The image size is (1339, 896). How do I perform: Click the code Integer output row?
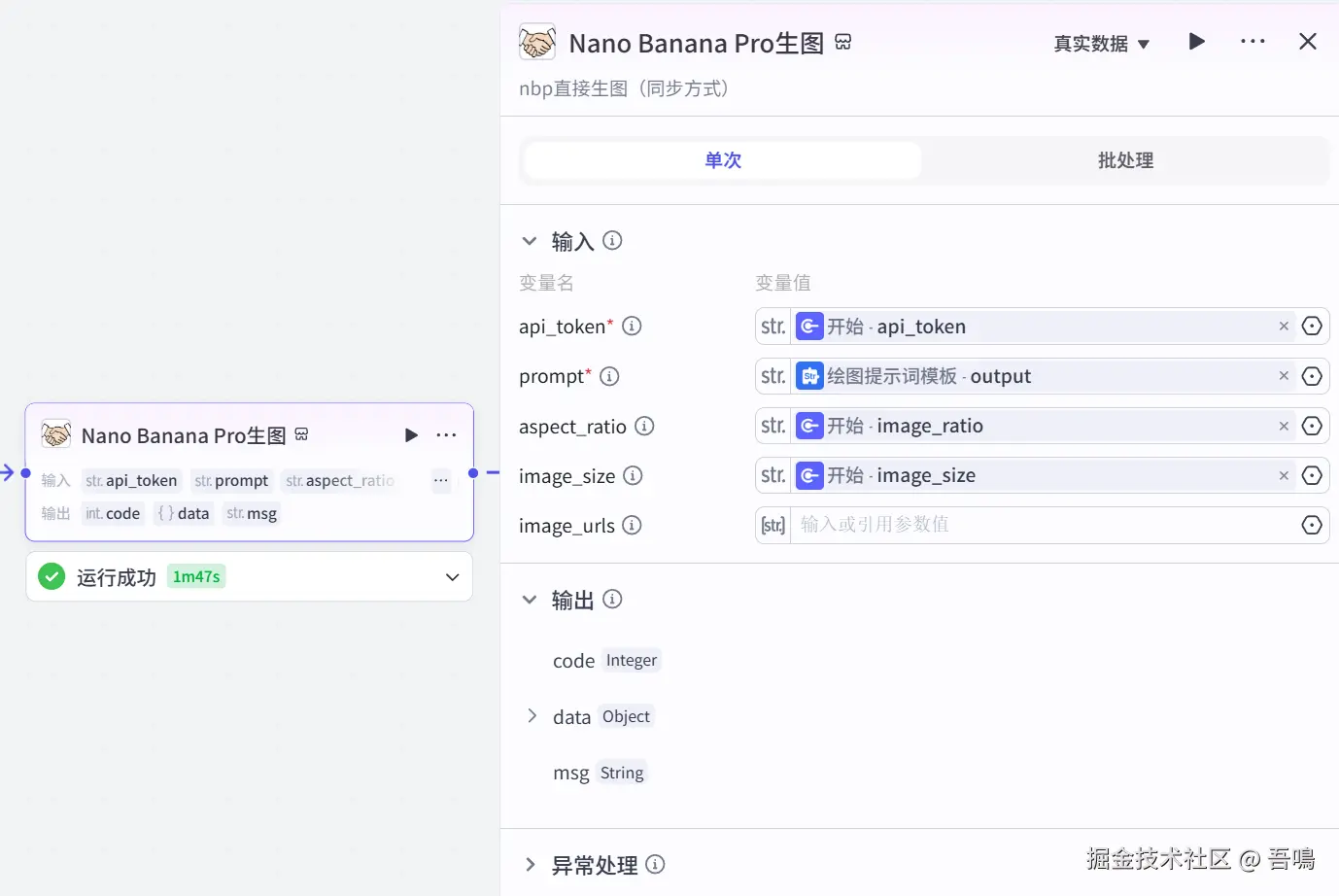tap(606, 661)
